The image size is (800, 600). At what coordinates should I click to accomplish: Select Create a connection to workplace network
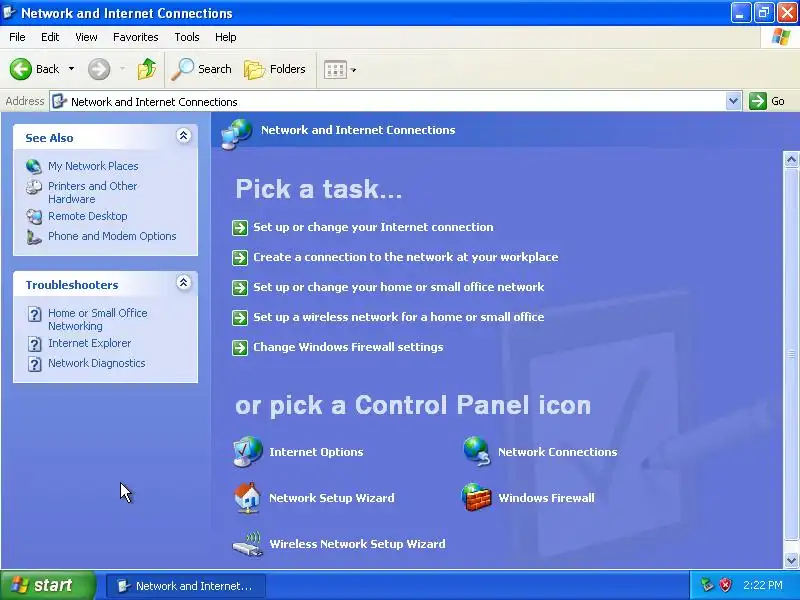click(x=406, y=257)
